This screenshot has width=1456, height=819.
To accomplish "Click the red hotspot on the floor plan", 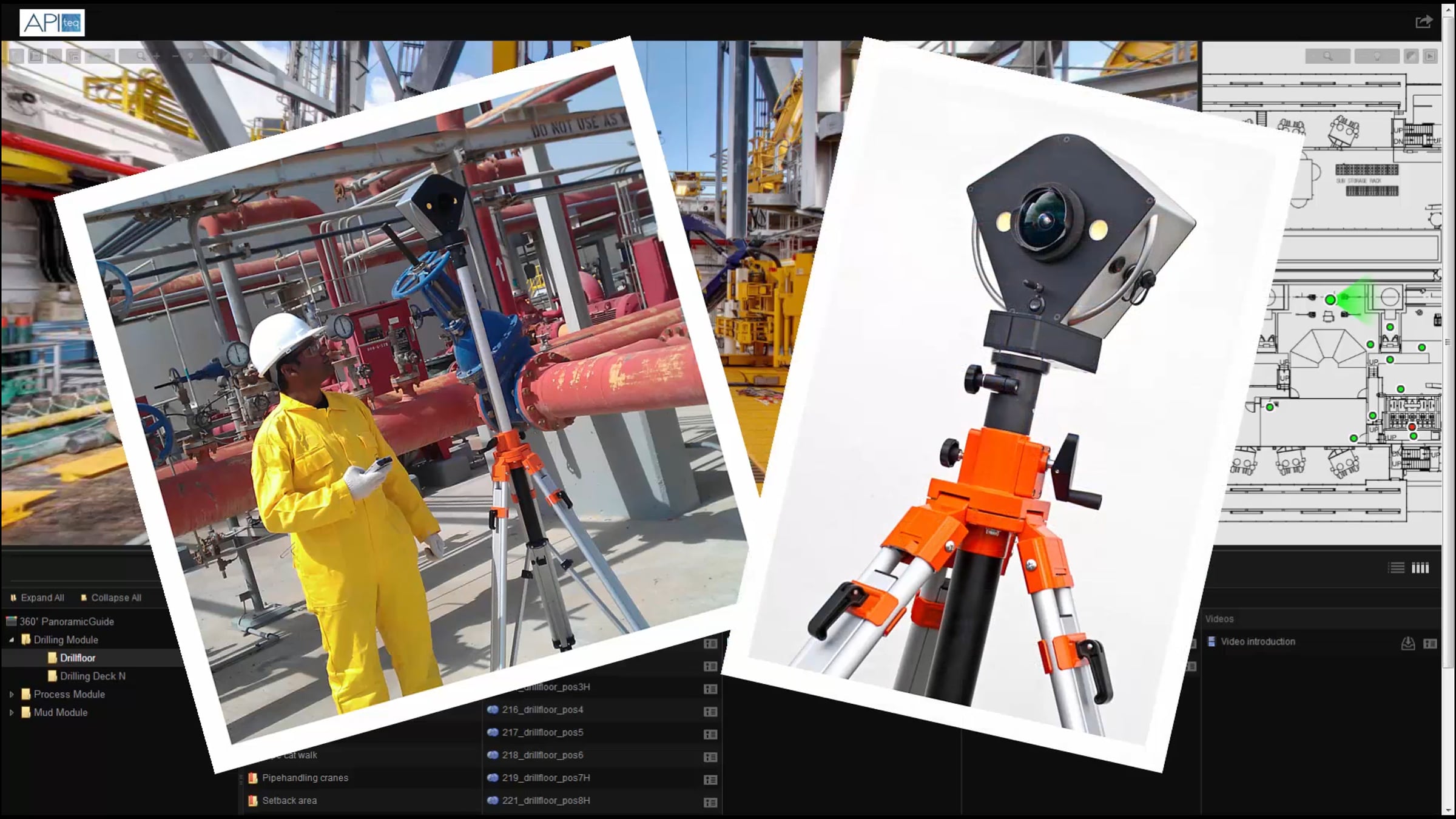I will point(1412,427).
